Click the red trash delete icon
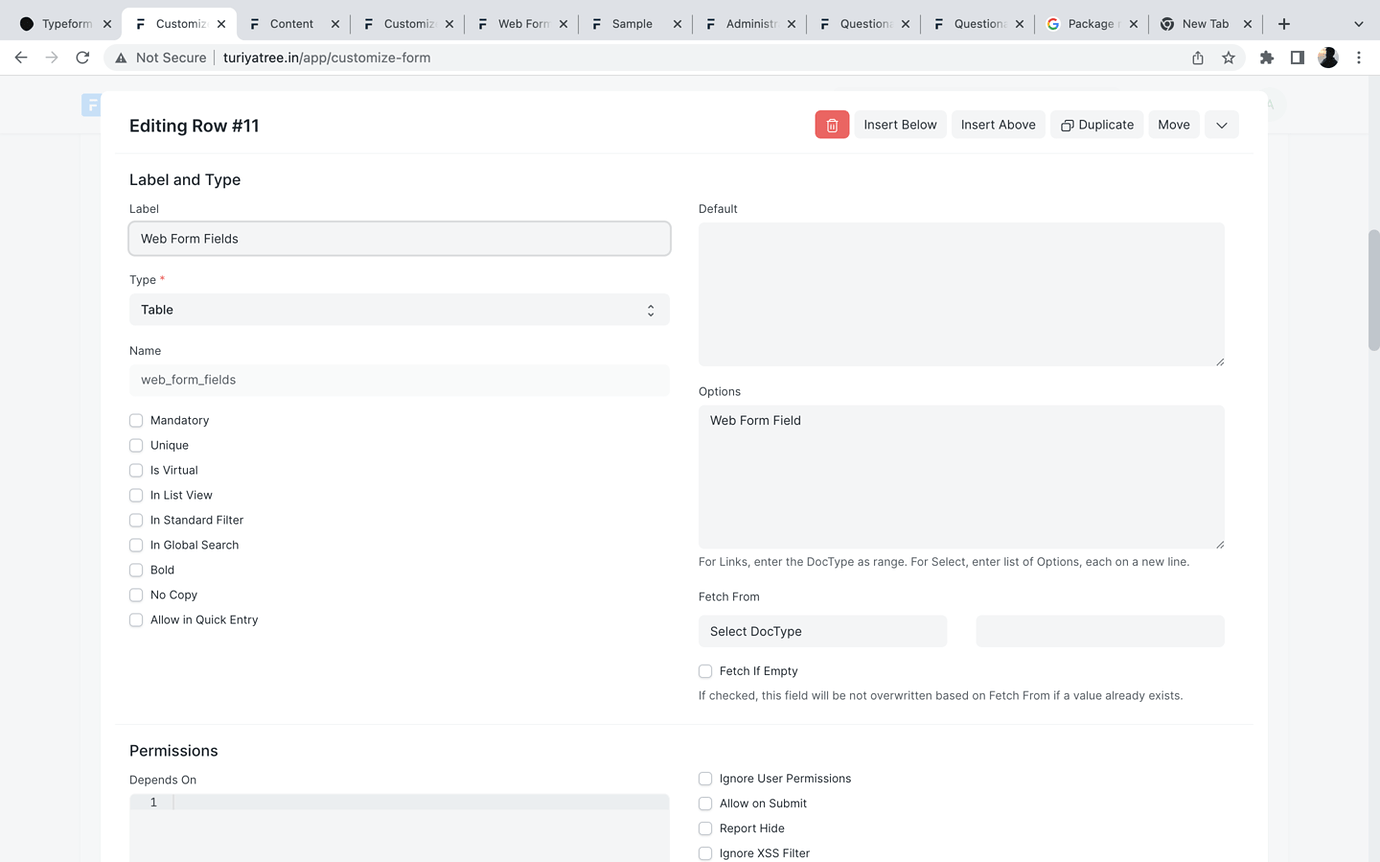 (831, 124)
